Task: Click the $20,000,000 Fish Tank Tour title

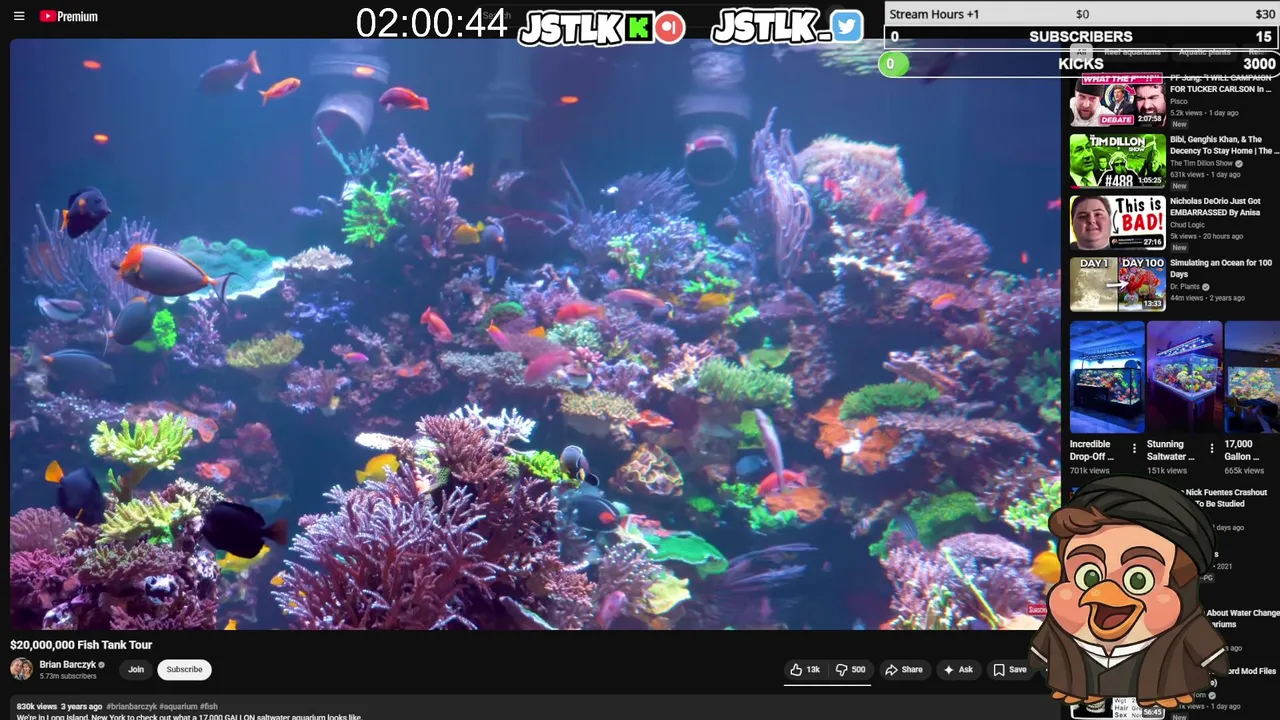Action: [81, 645]
